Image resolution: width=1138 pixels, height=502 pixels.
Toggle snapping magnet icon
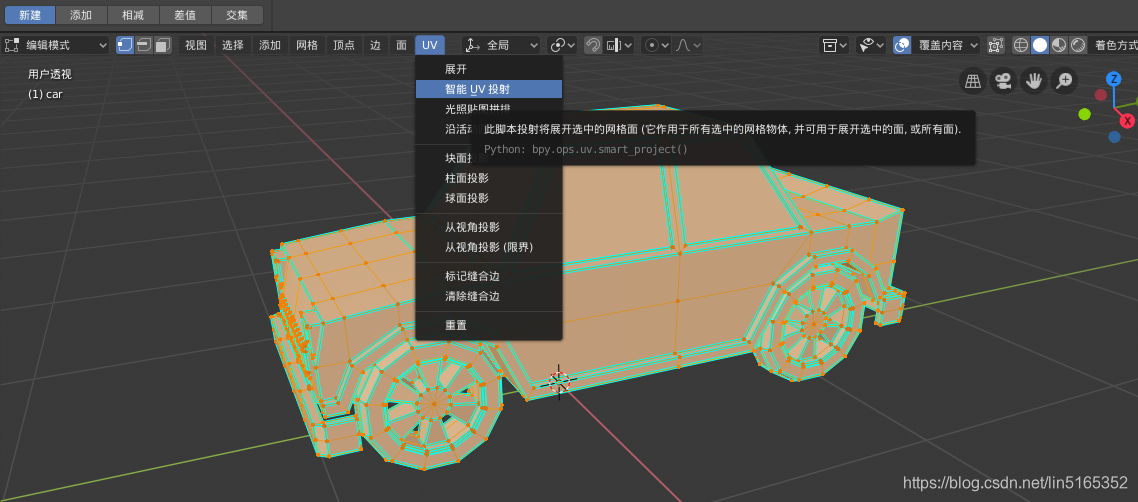click(593, 45)
